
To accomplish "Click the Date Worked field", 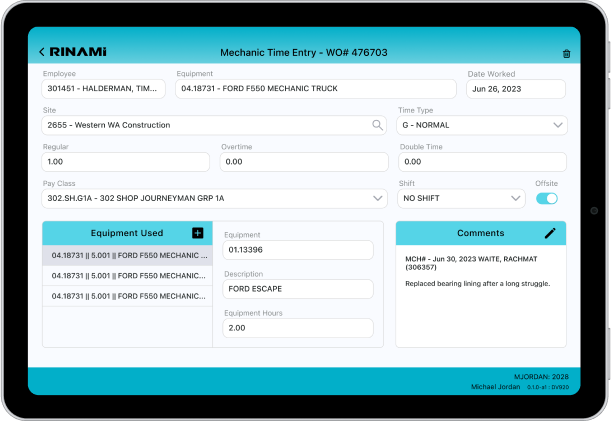I will pyautogui.click(x=516, y=89).
